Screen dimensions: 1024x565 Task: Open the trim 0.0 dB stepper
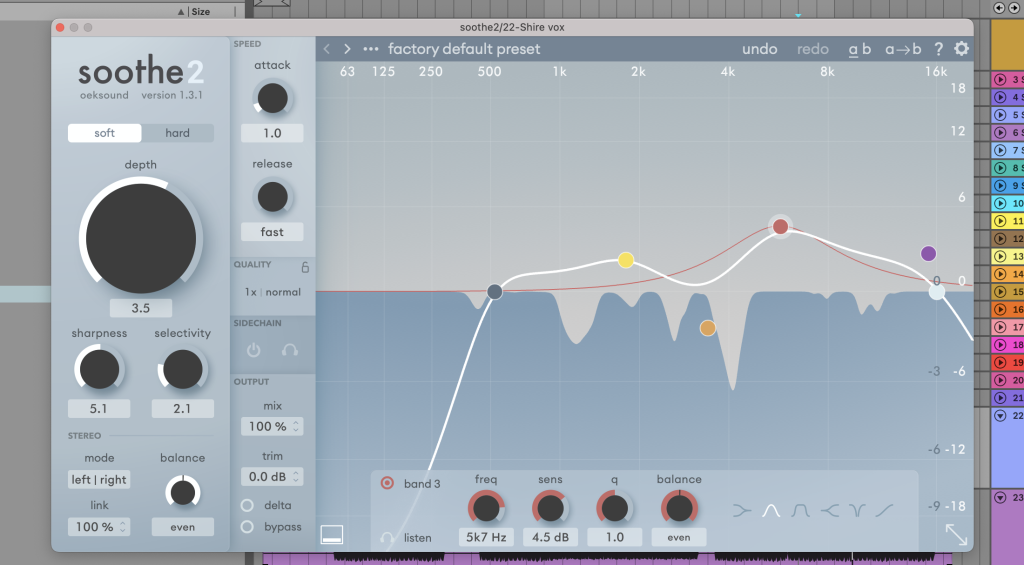pyautogui.click(x=272, y=477)
